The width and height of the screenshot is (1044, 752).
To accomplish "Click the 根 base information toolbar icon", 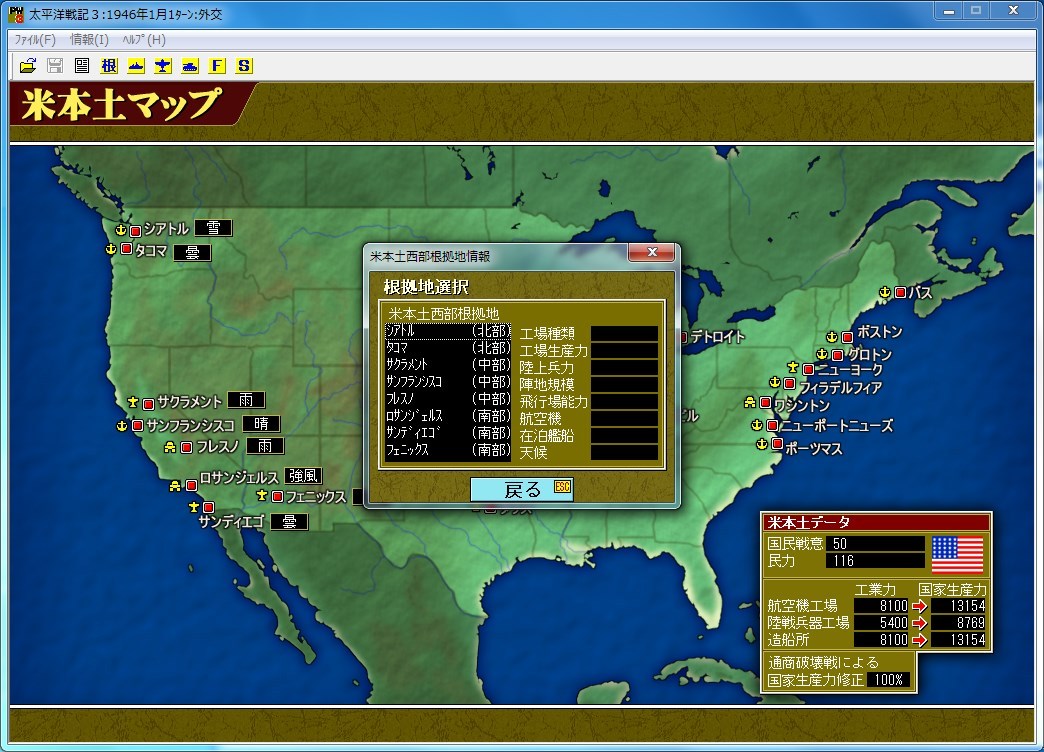I will (109, 65).
